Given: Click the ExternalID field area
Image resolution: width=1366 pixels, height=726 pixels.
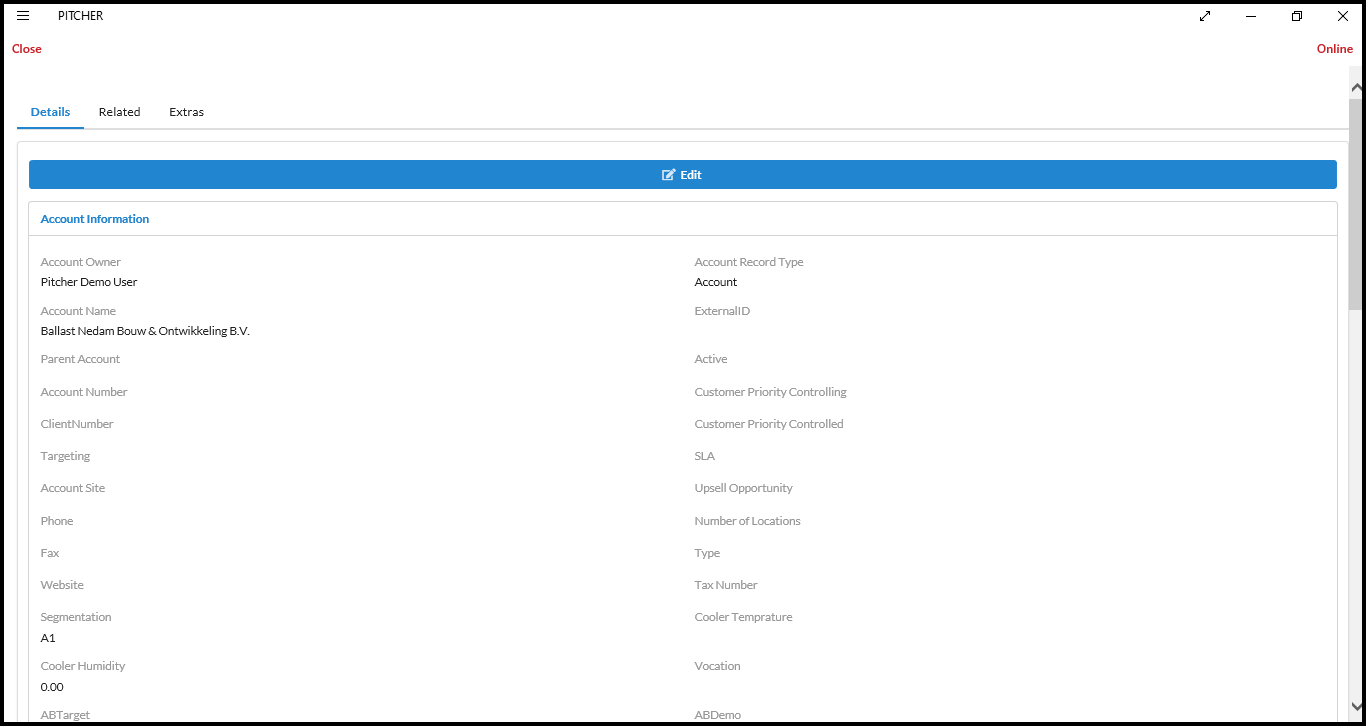Looking at the screenshot, I should [x=722, y=310].
